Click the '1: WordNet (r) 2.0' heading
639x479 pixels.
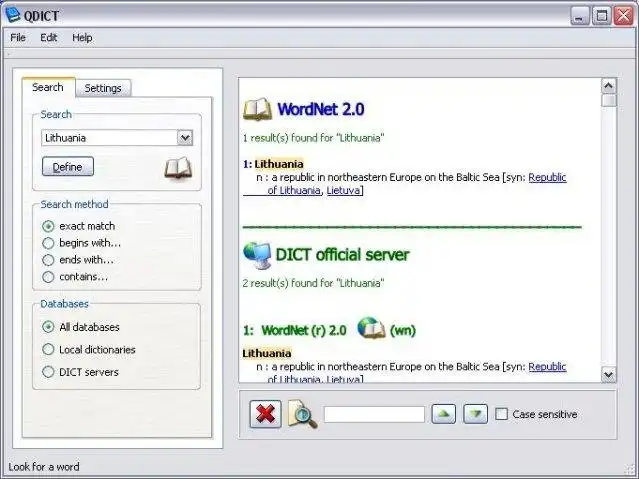(295, 330)
